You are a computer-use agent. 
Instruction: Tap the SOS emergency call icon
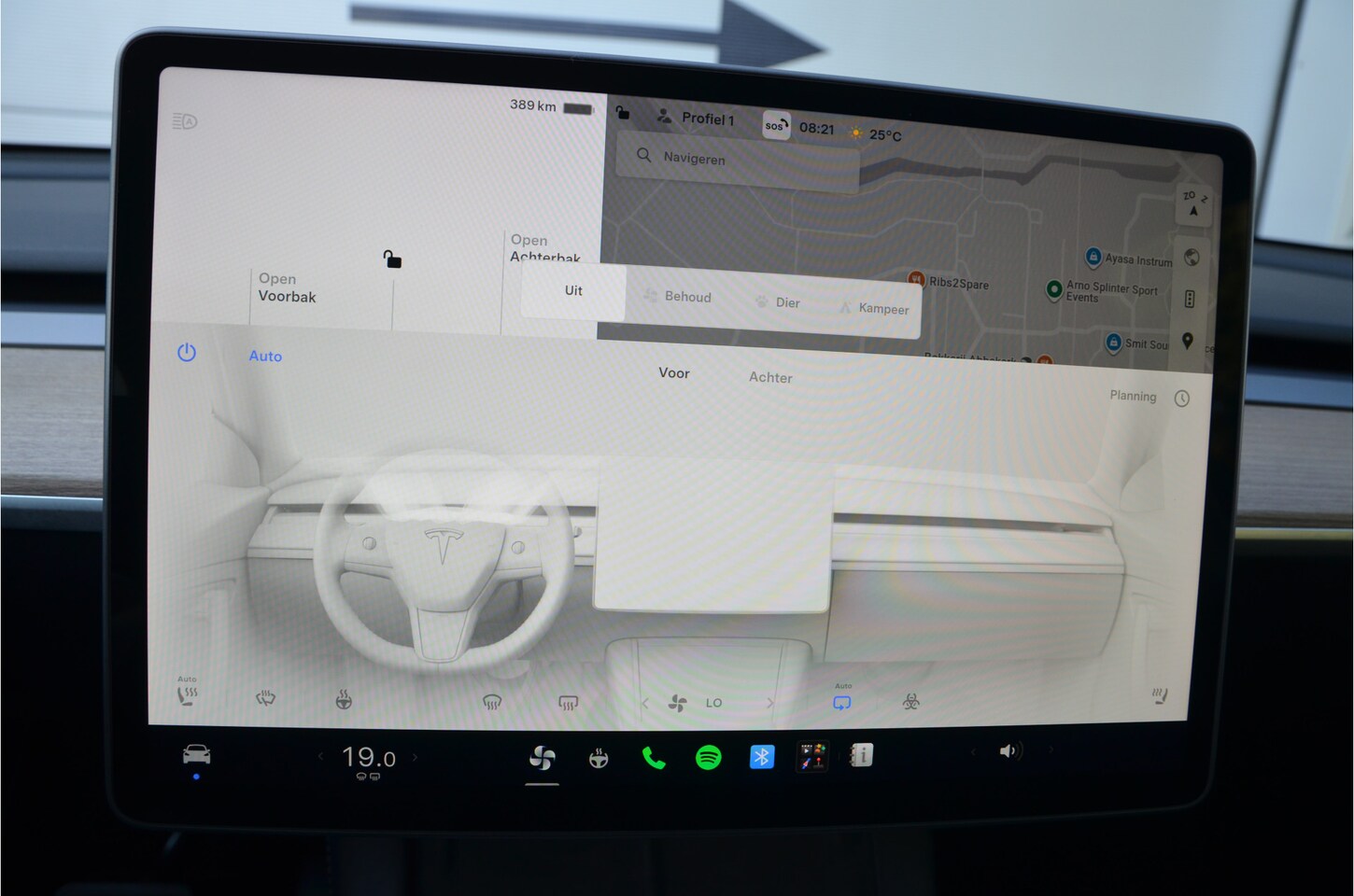(776, 125)
